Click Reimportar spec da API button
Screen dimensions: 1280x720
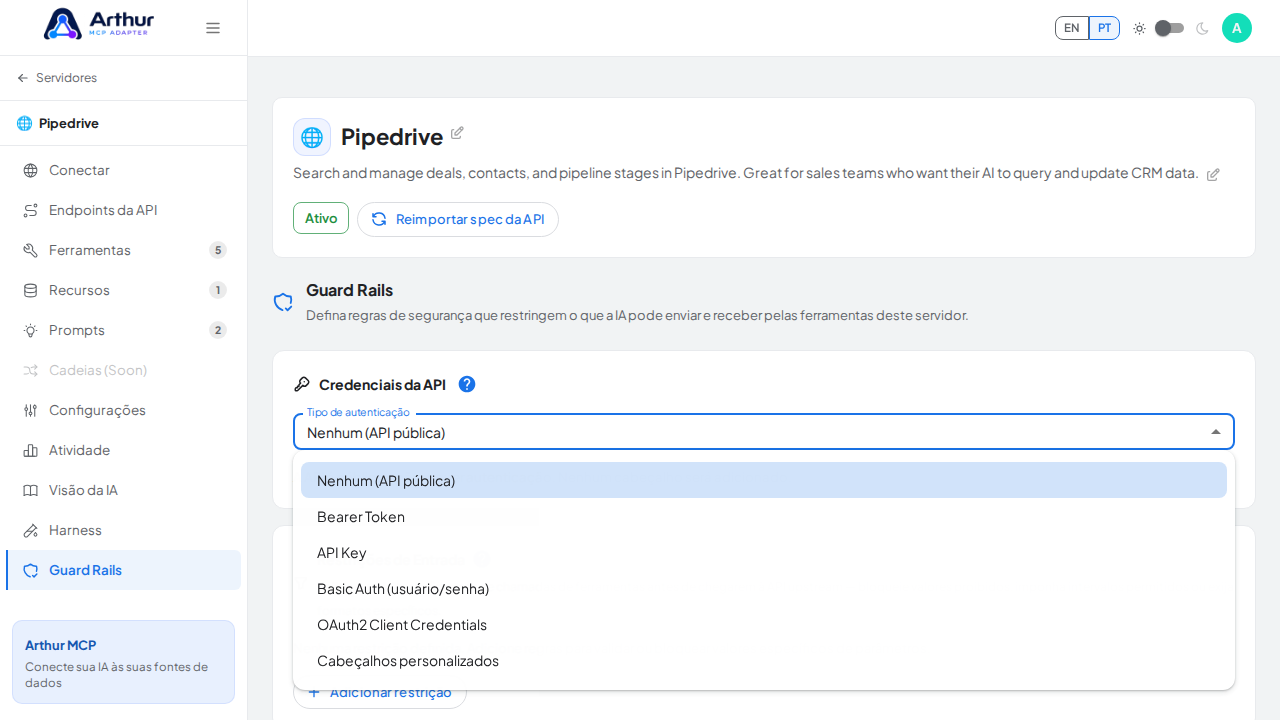coord(458,219)
